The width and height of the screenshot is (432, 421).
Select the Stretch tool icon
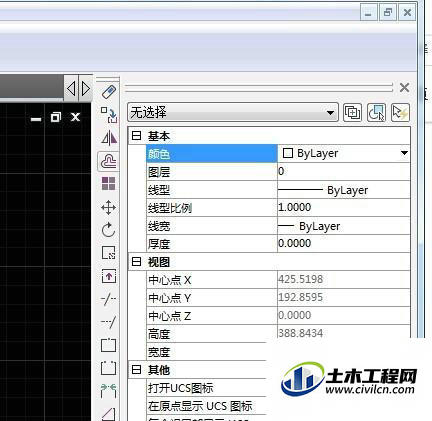pos(109,276)
